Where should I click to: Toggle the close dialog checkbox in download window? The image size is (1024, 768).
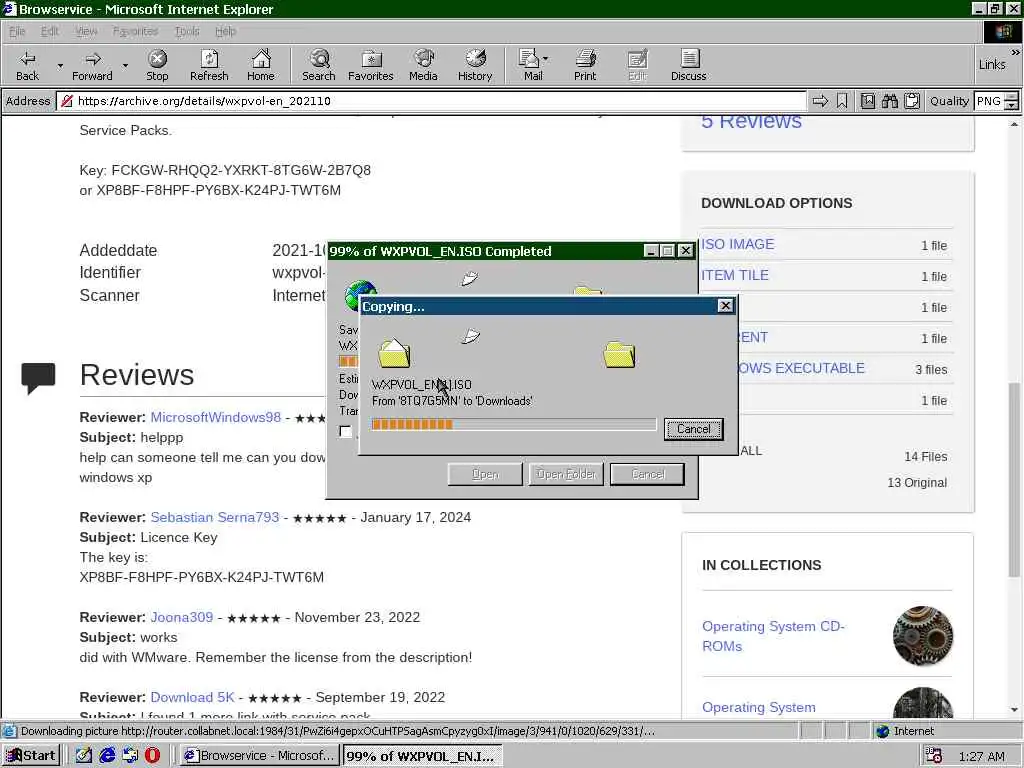(x=345, y=431)
